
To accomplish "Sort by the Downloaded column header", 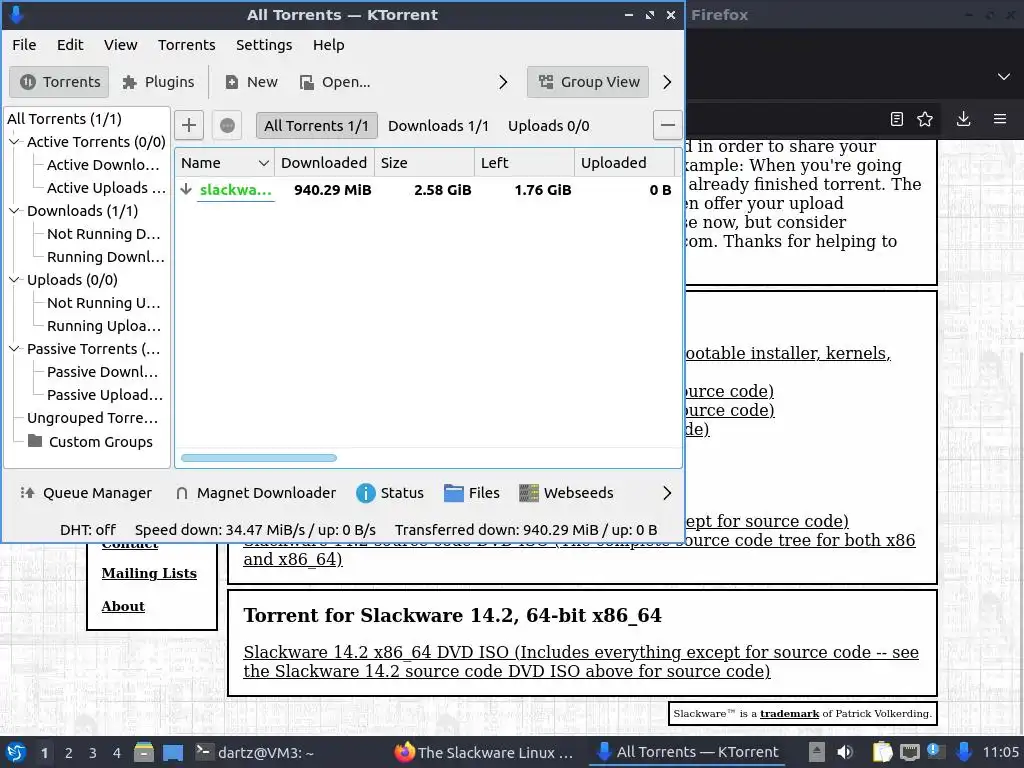I will pyautogui.click(x=324, y=163).
